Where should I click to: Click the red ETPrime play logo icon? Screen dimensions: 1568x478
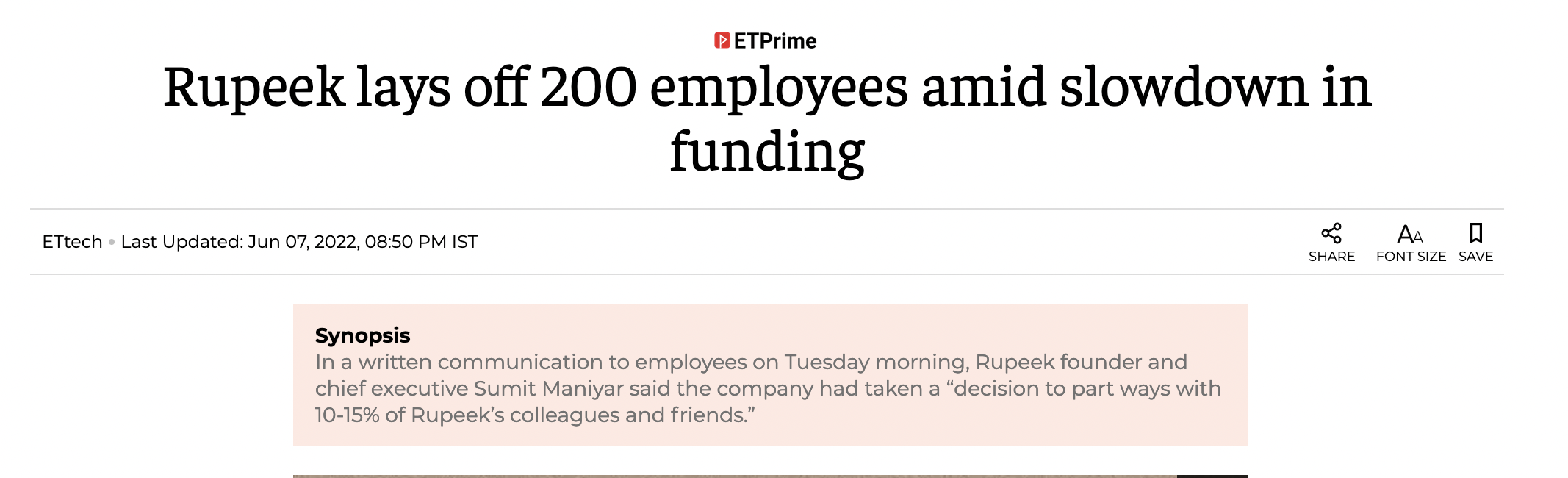point(722,40)
